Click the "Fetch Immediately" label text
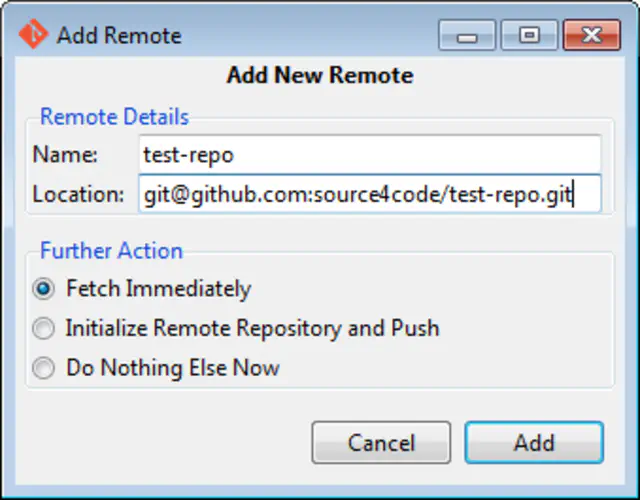Image resolution: width=640 pixels, height=500 pixels. (159, 289)
